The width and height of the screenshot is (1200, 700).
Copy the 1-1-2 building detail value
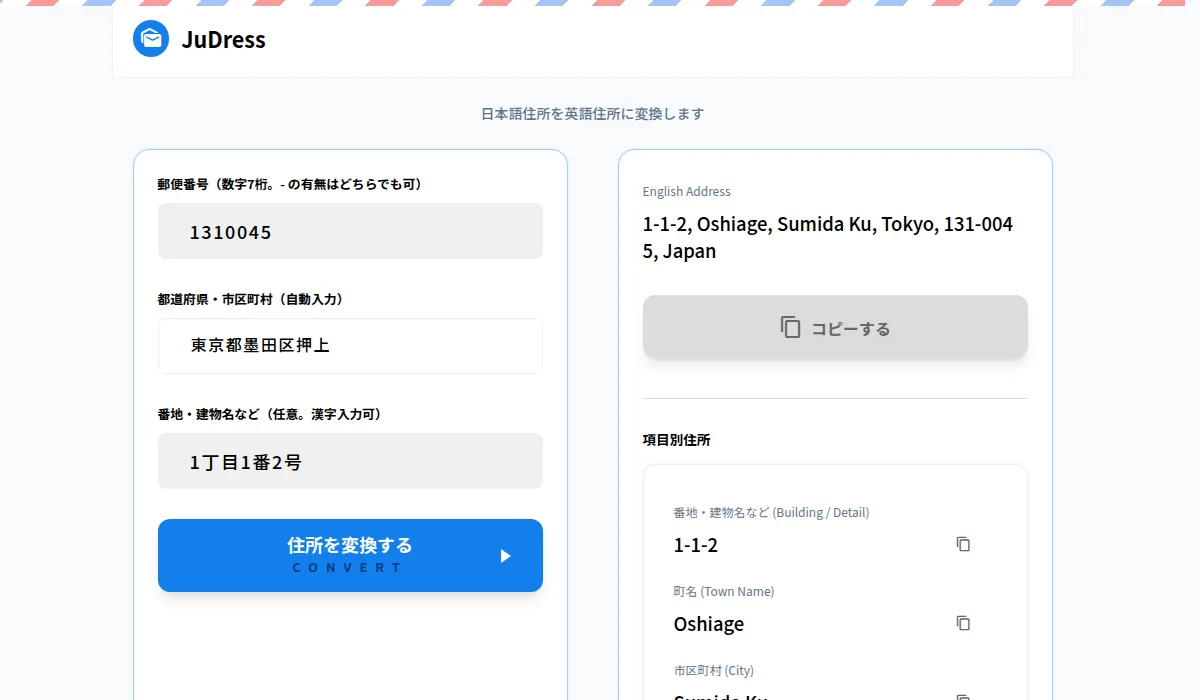click(963, 544)
